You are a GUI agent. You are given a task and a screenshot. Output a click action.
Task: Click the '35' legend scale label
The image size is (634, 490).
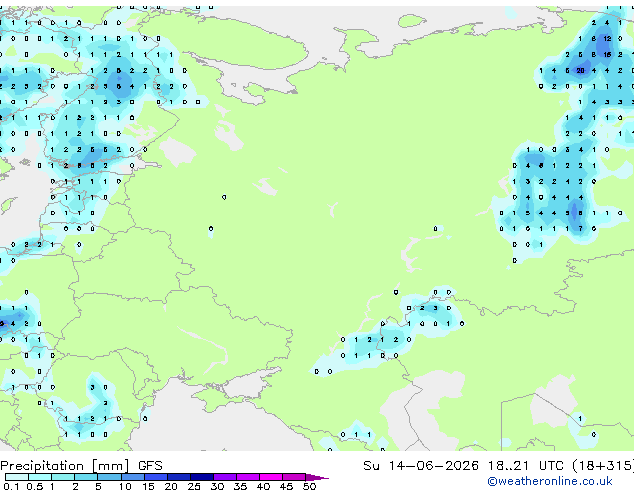click(240, 486)
